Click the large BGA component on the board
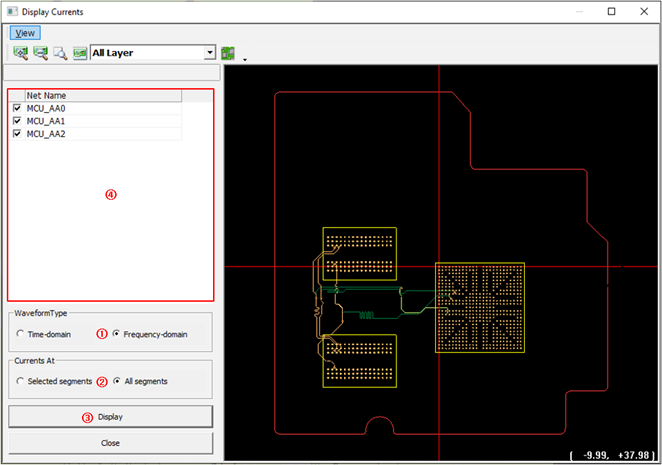Screen dimensions: 662x465 [x=480, y=307]
